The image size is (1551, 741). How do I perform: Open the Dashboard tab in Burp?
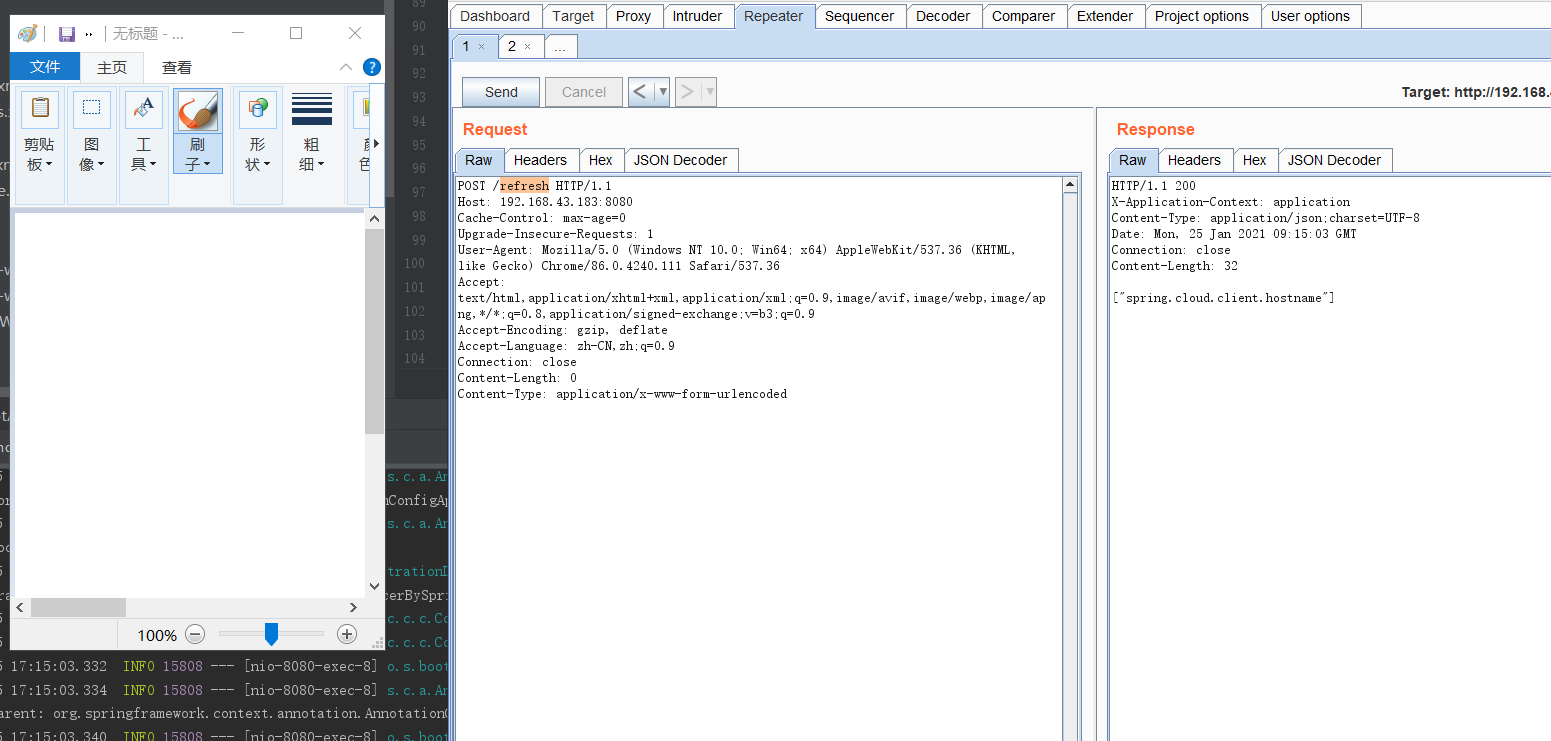point(495,16)
